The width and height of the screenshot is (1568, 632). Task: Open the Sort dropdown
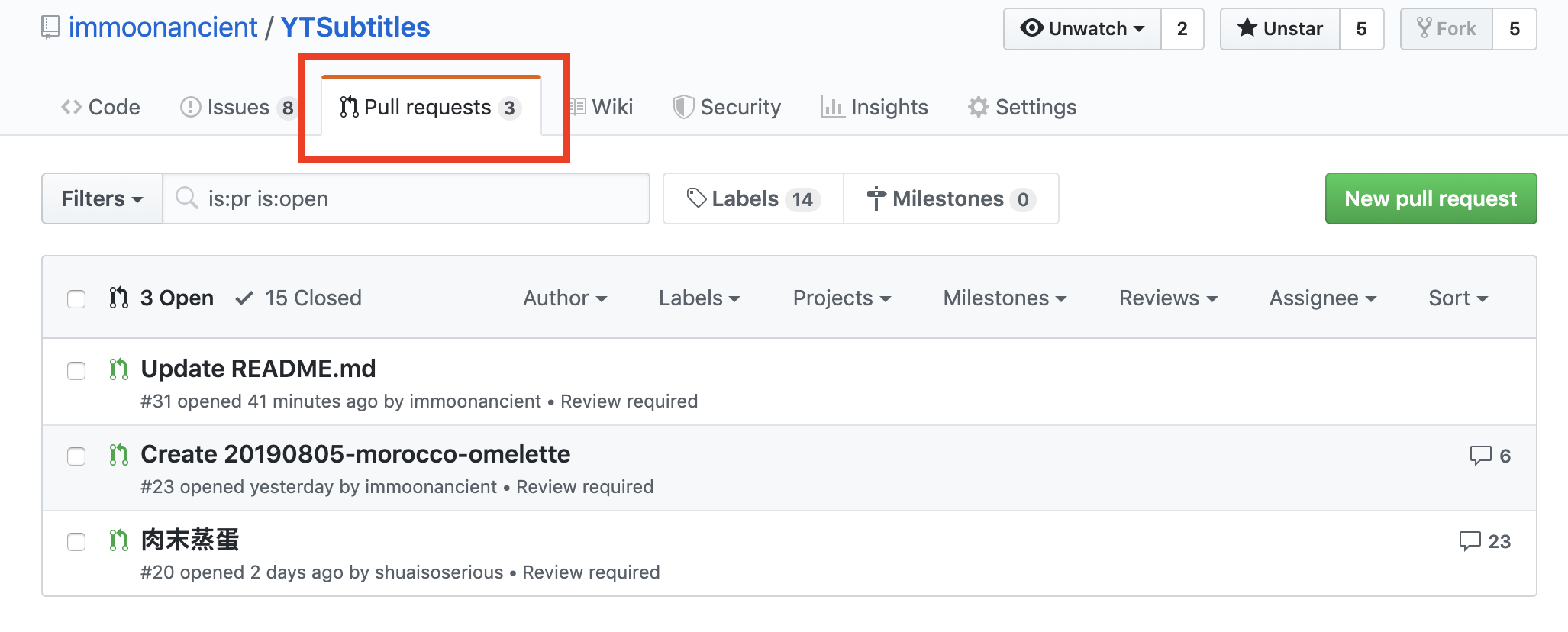1458,298
